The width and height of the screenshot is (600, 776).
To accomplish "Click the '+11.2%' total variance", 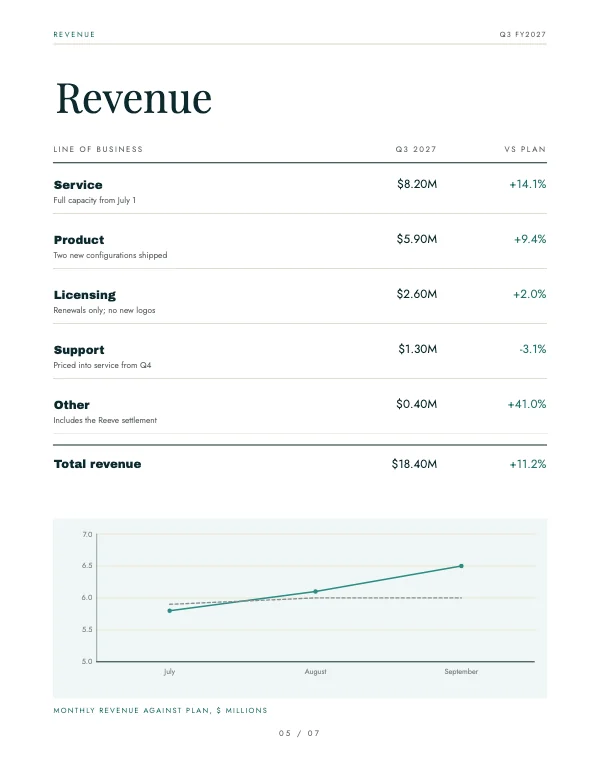I will tap(528, 464).
